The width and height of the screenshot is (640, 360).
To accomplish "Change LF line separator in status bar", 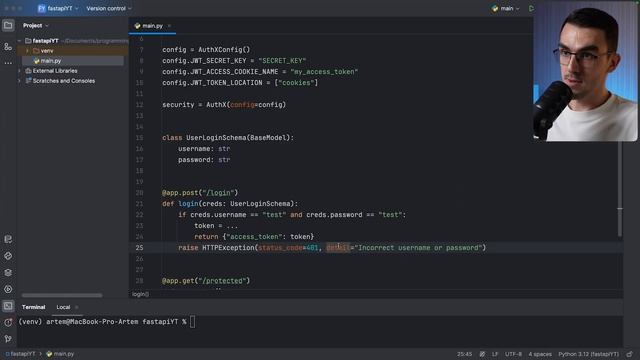I will (495, 354).
